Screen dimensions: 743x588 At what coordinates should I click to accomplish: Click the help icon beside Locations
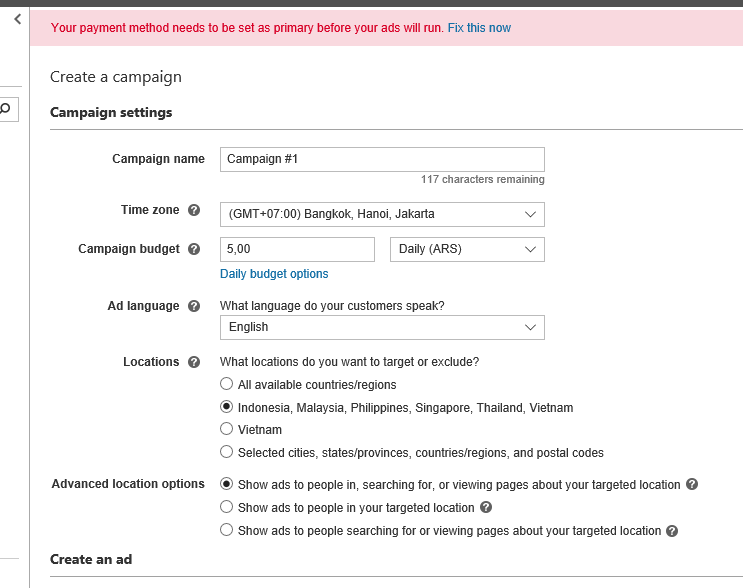click(194, 362)
